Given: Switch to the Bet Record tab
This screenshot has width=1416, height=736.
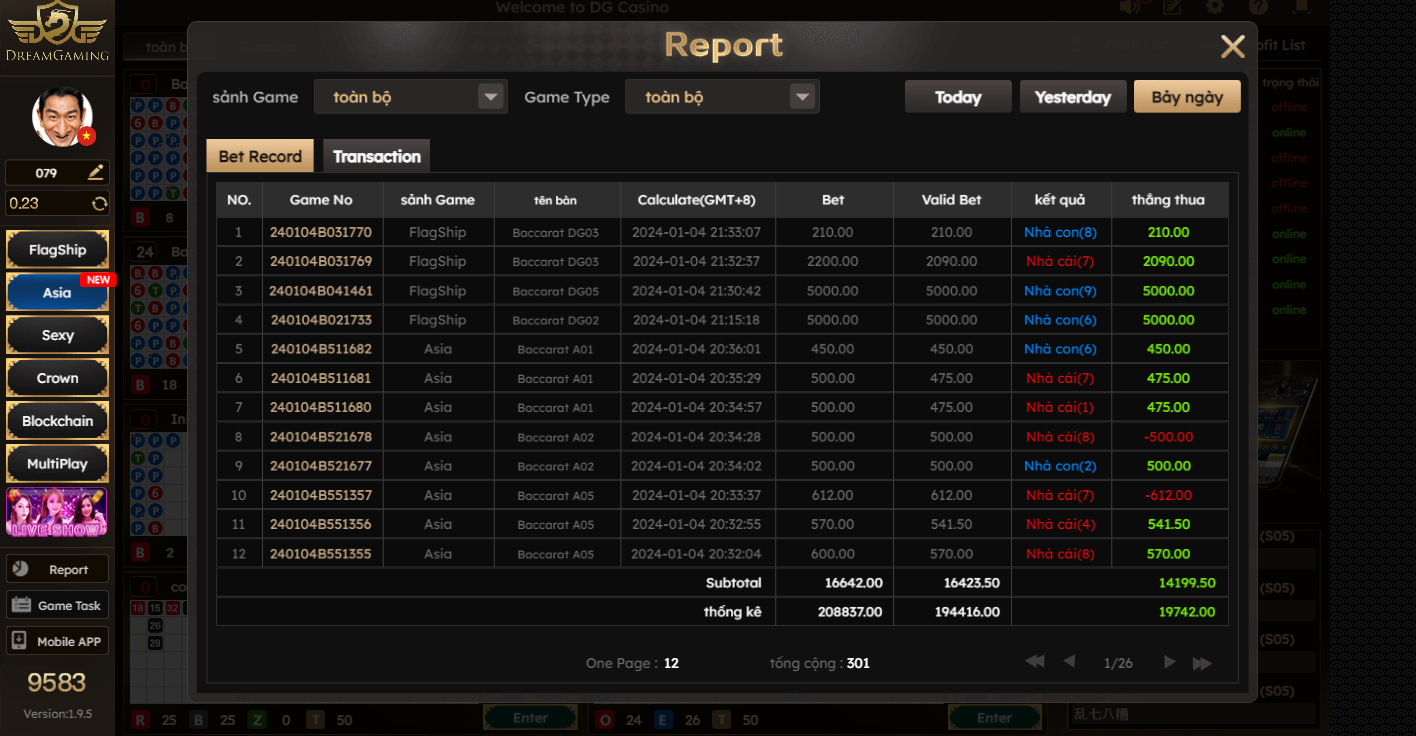Looking at the screenshot, I should [260, 156].
